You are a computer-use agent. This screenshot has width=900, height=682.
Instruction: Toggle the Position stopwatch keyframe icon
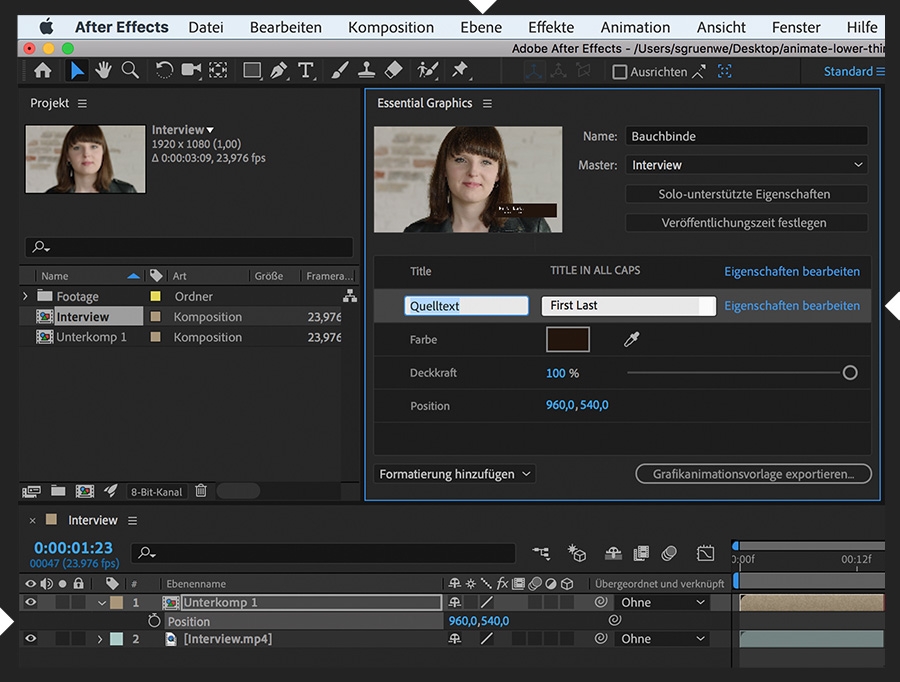(x=154, y=621)
